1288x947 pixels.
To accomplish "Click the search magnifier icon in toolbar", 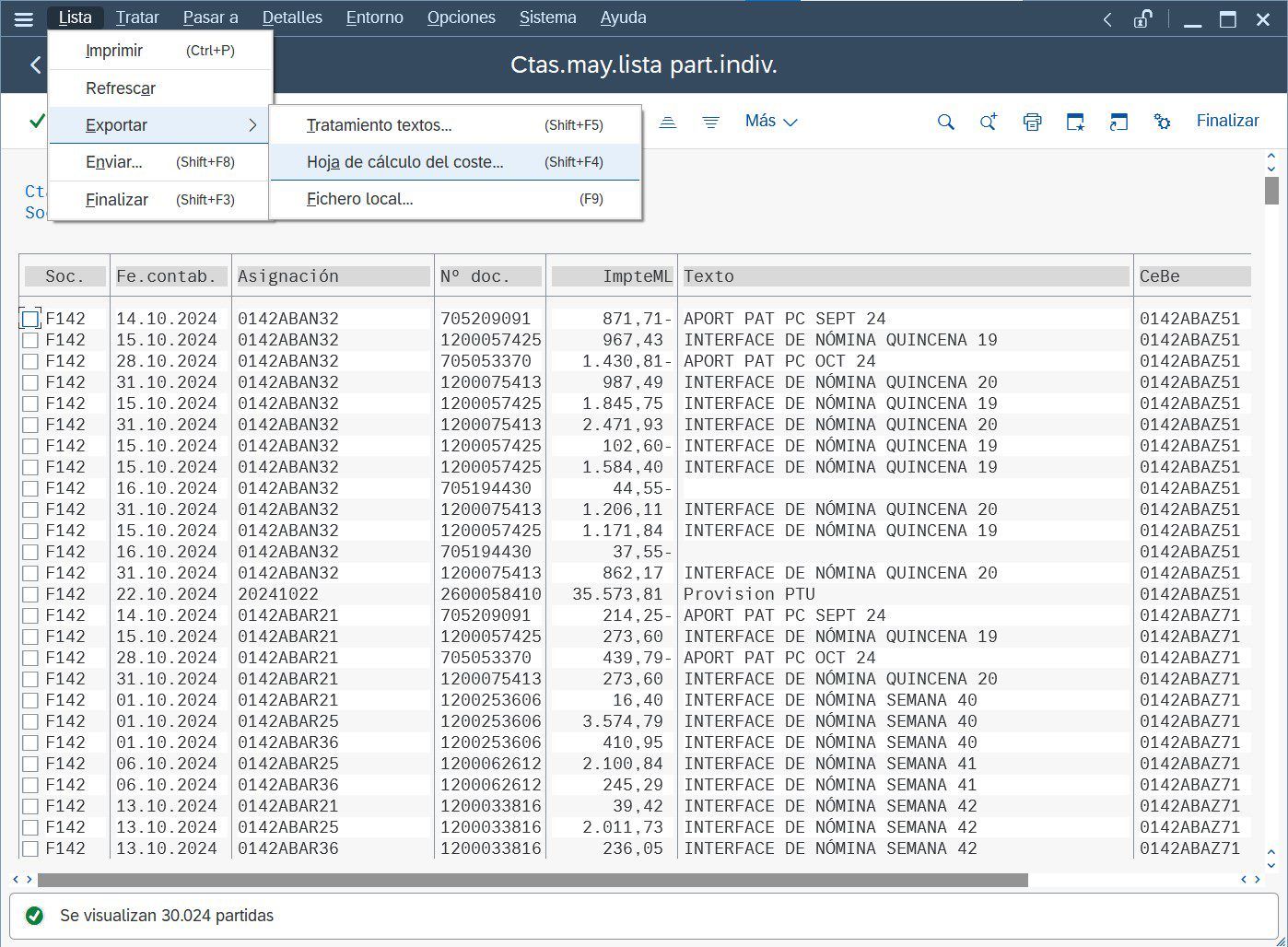I will 945,122.
